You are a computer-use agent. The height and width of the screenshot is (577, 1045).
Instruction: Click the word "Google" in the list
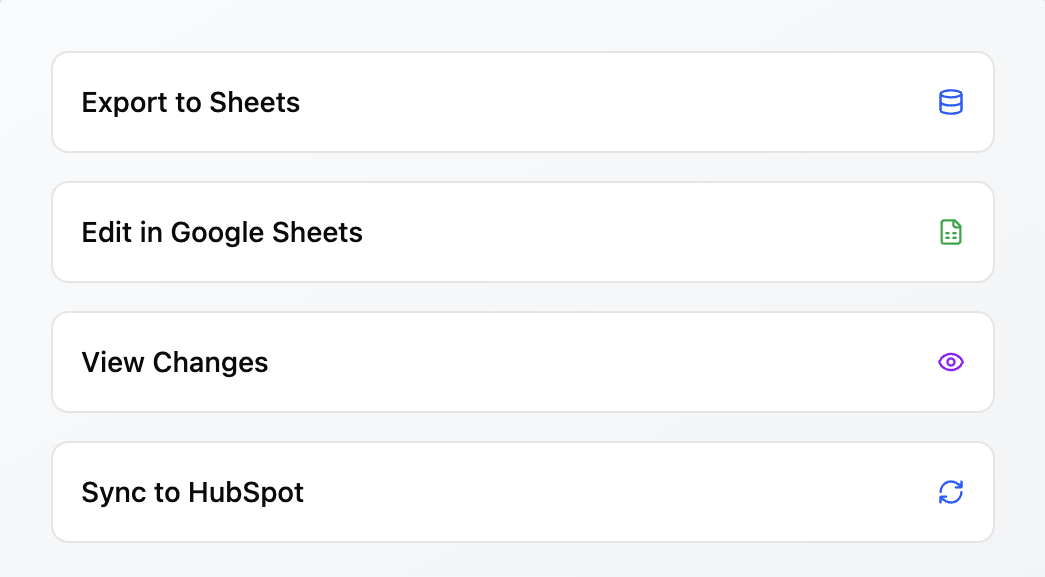(x=218, y=232)
